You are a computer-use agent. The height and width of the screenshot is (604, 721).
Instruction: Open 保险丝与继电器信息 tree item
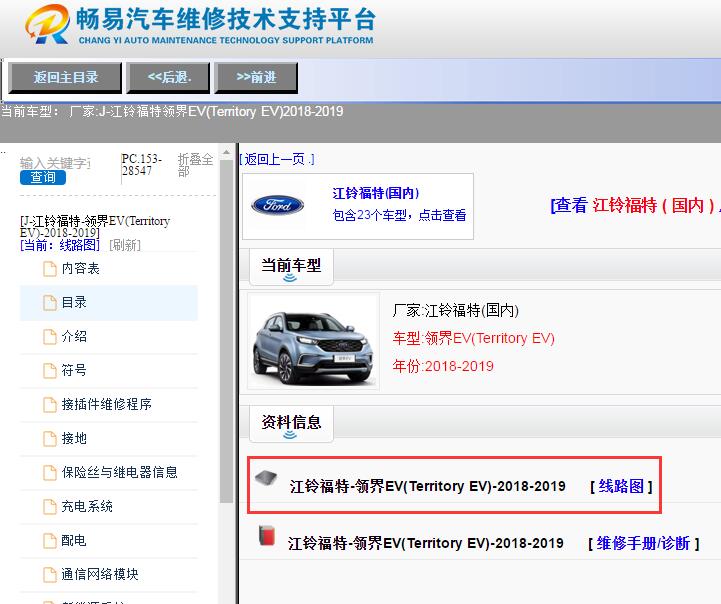point(119,472)
